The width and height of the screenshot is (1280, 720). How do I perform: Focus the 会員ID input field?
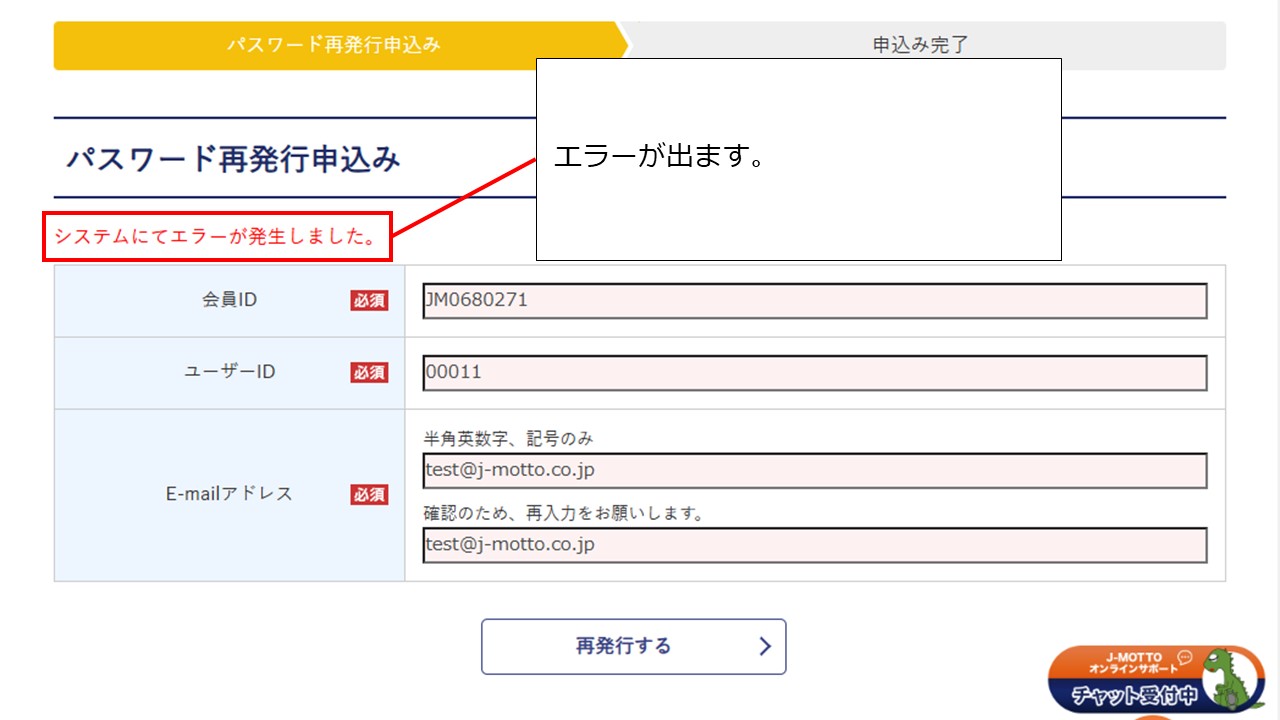(x=814, y=301)
